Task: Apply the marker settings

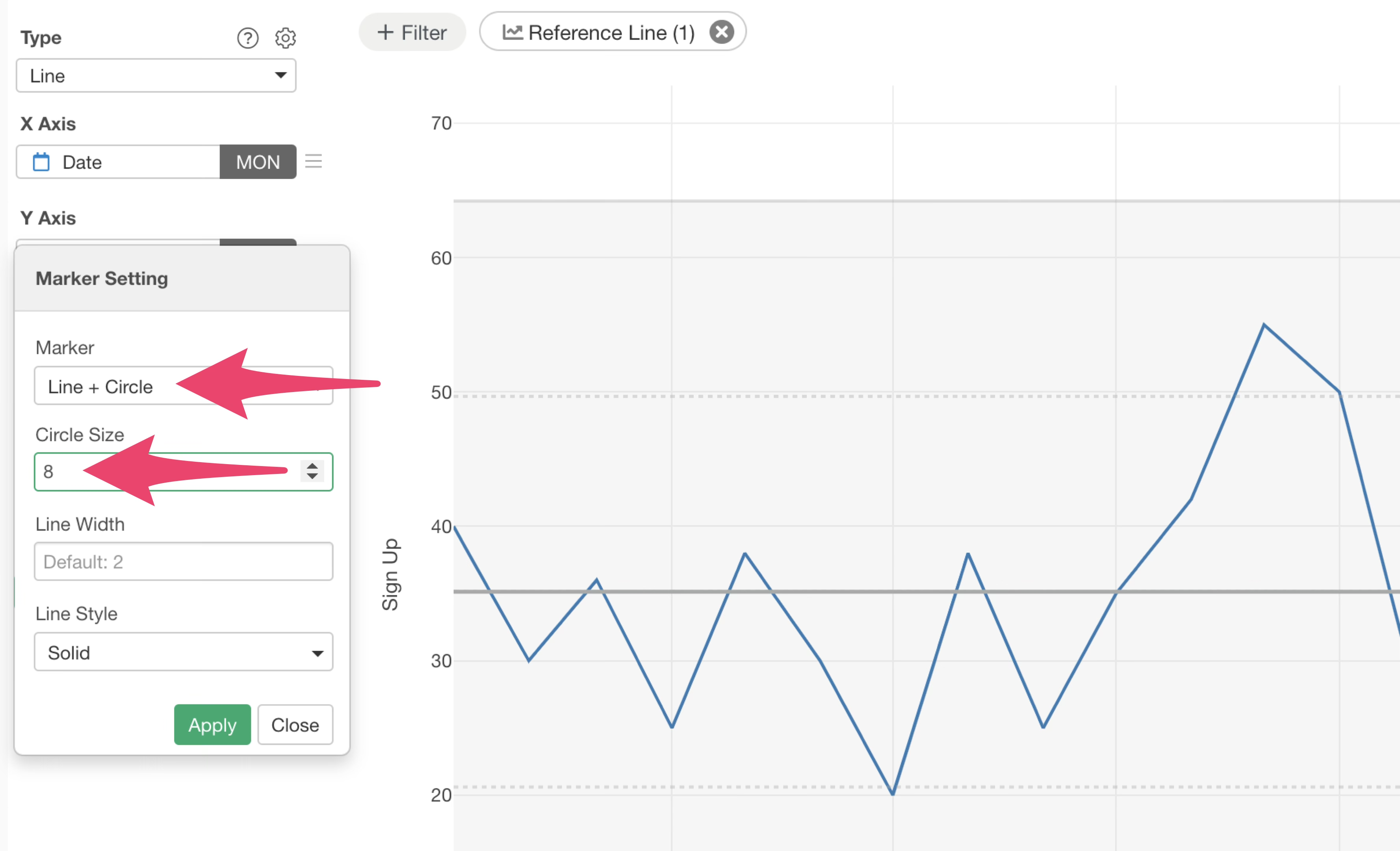Action: click(x=212, y=724)
